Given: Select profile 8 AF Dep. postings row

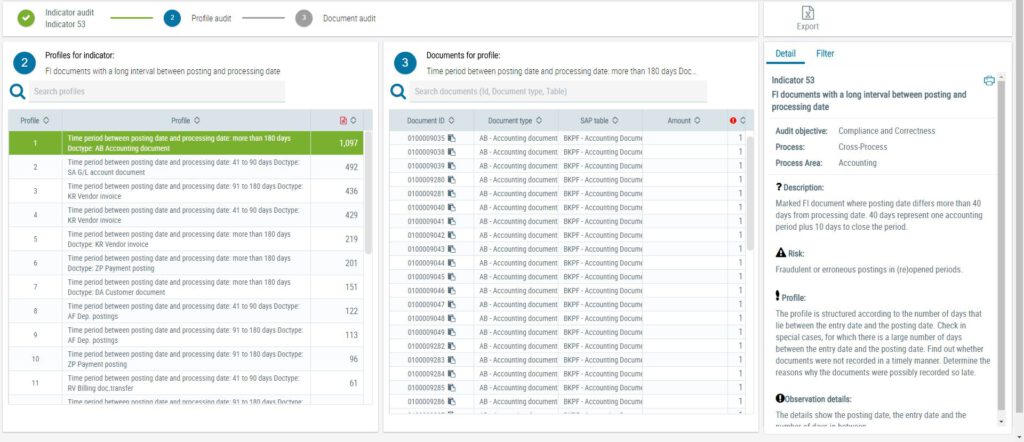Looking at the screenshot, I should [186, 311].
